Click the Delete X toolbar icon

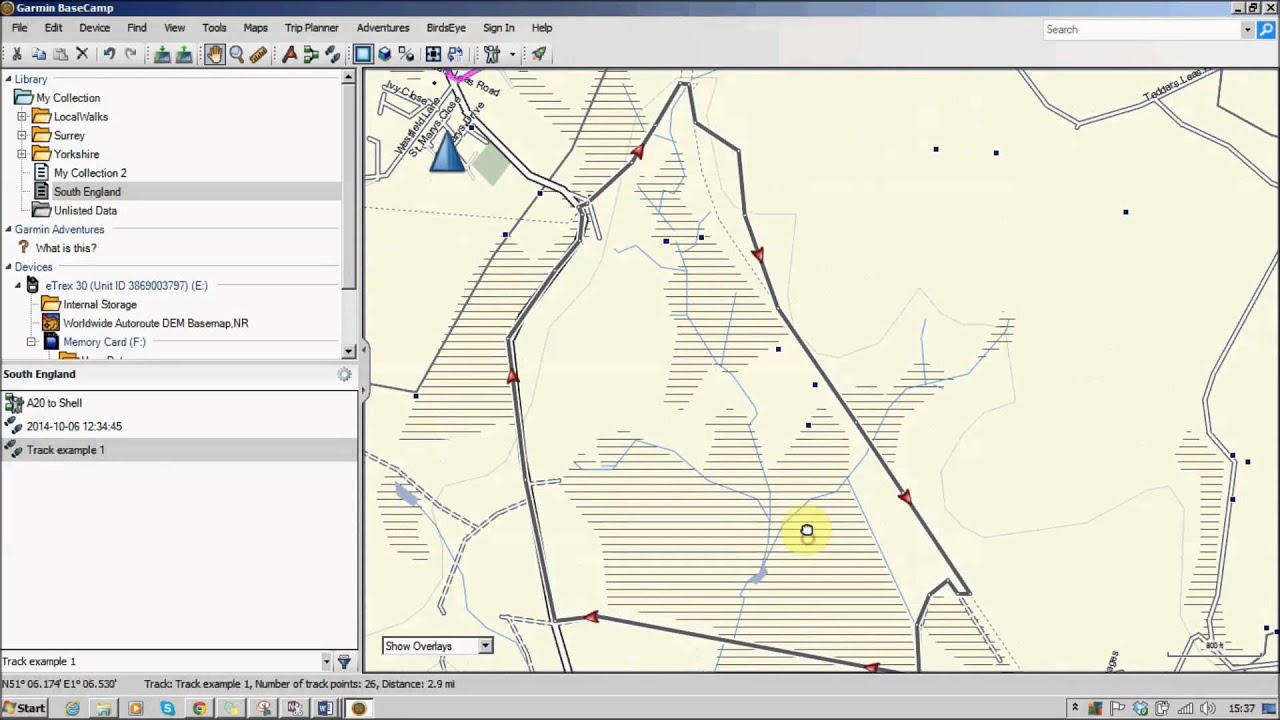click(83, 54)
